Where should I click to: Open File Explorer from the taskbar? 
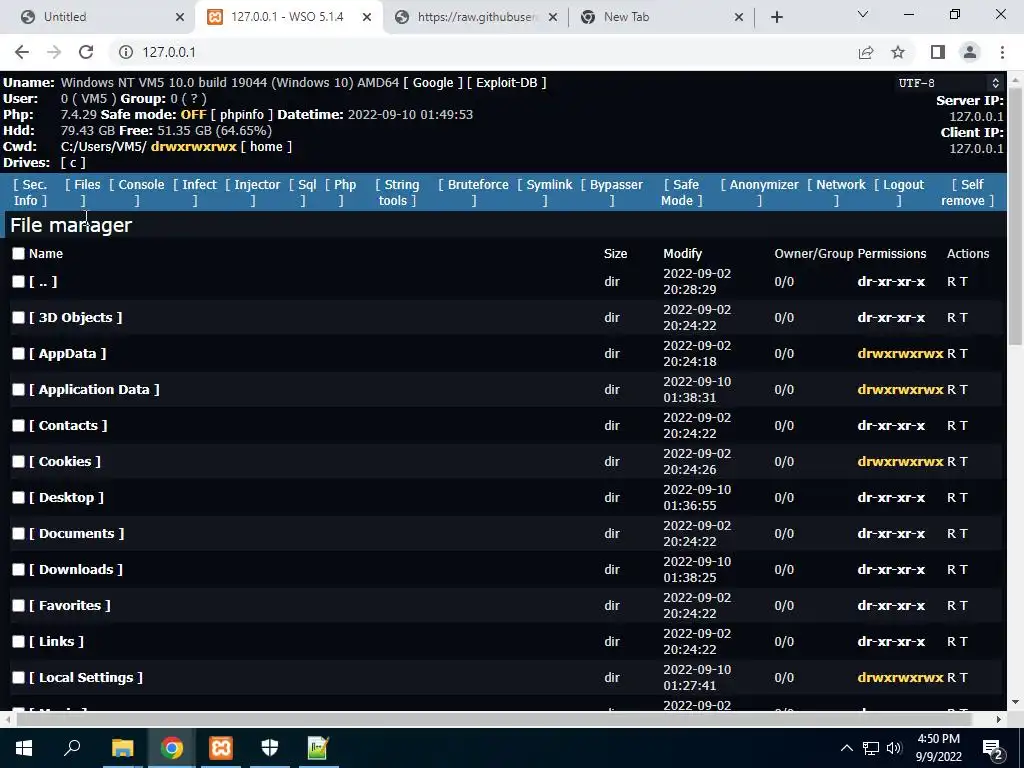pyautogui.click(x=122, y=748)
